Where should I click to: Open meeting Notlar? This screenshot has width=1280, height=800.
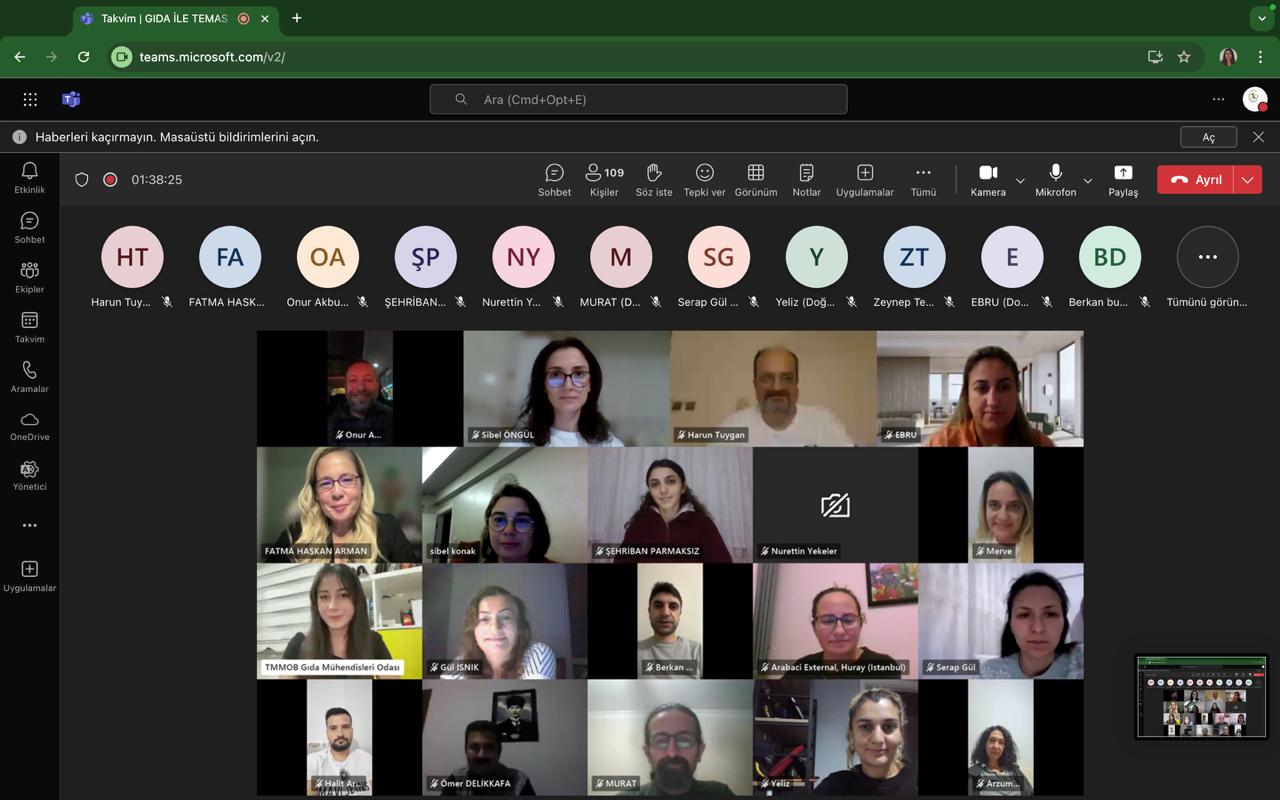(806, 179)
